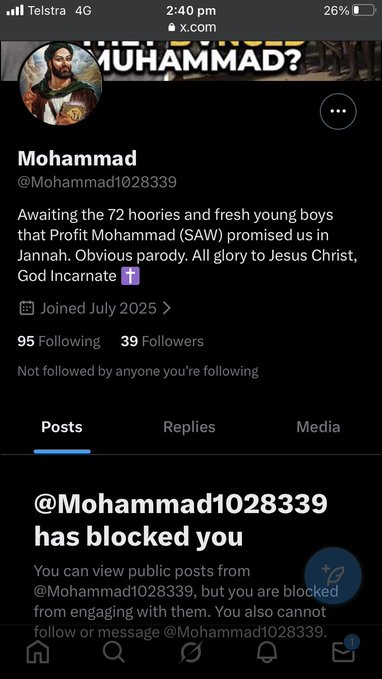
Task: Open the three-dot more options button
Action: point(338,111)
